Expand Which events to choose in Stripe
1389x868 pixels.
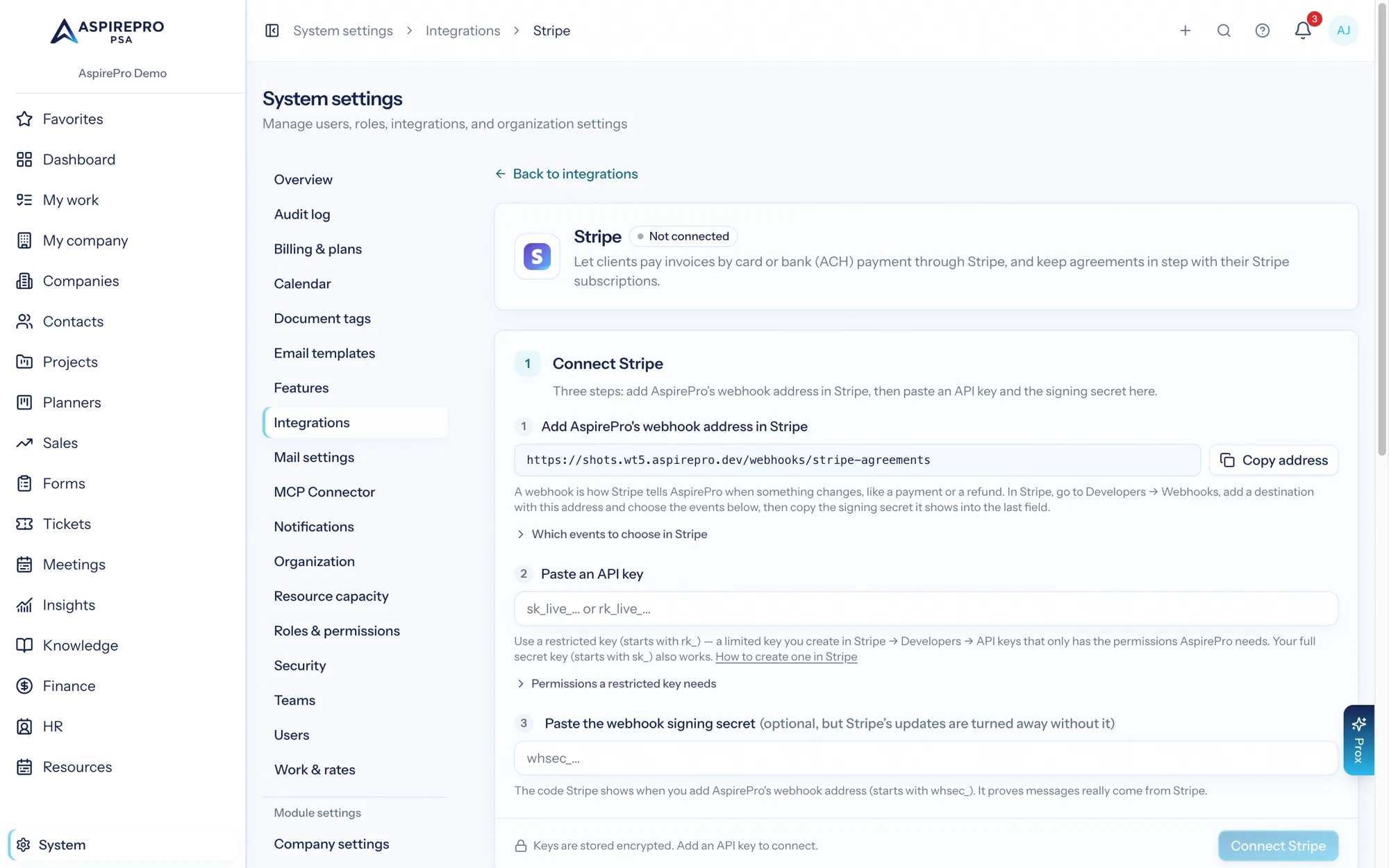(612, 534)
